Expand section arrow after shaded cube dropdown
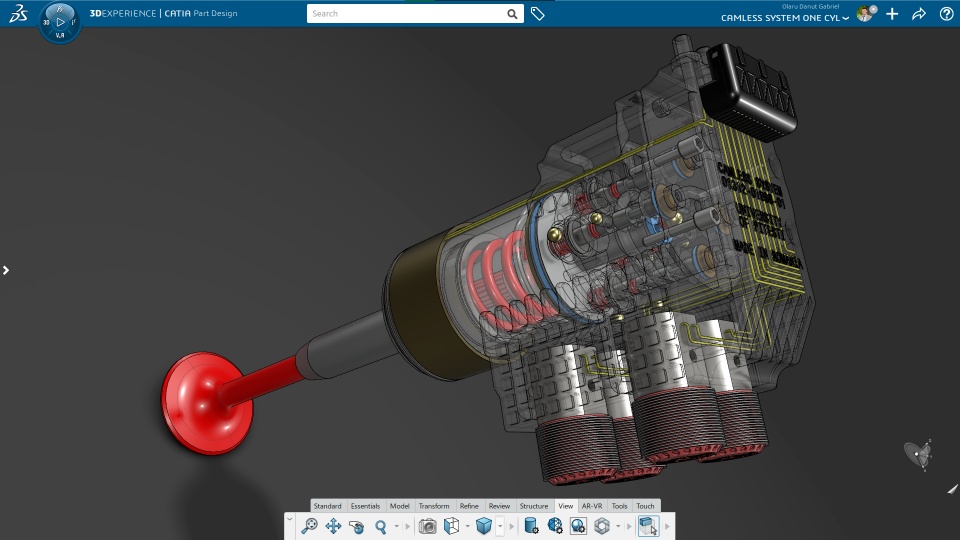Screen dimensions: 960x540 (511, 527)
